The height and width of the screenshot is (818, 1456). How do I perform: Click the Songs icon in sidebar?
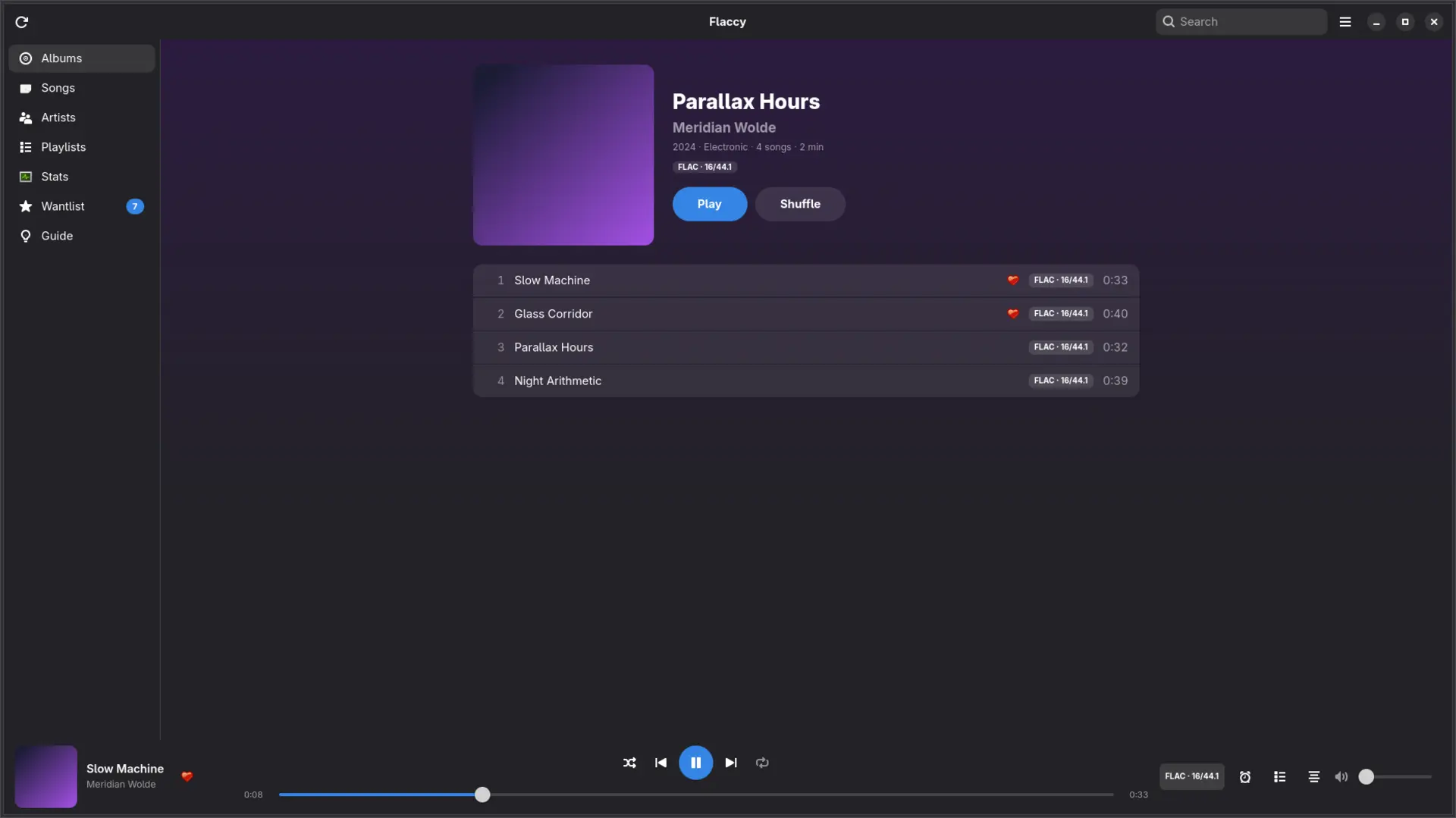point(26,88)
